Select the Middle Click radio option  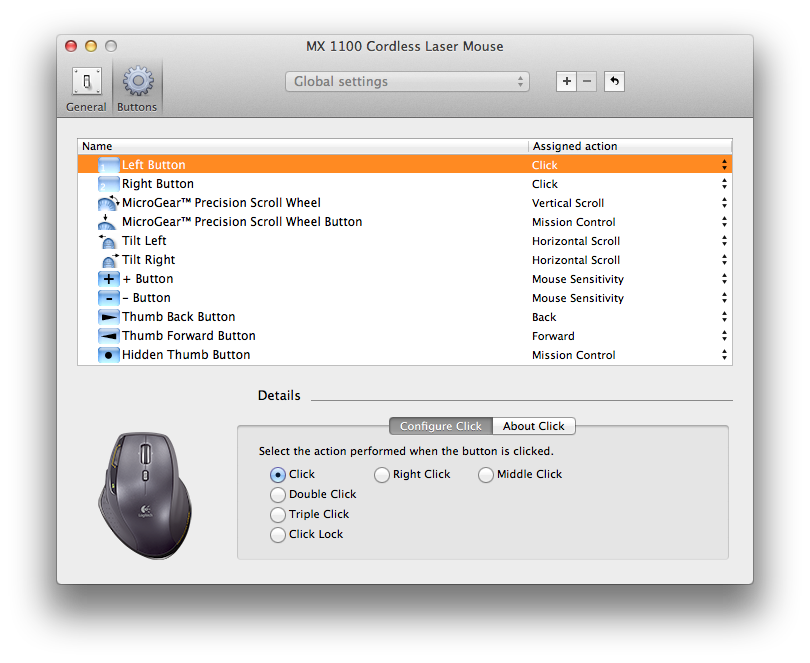486,474
